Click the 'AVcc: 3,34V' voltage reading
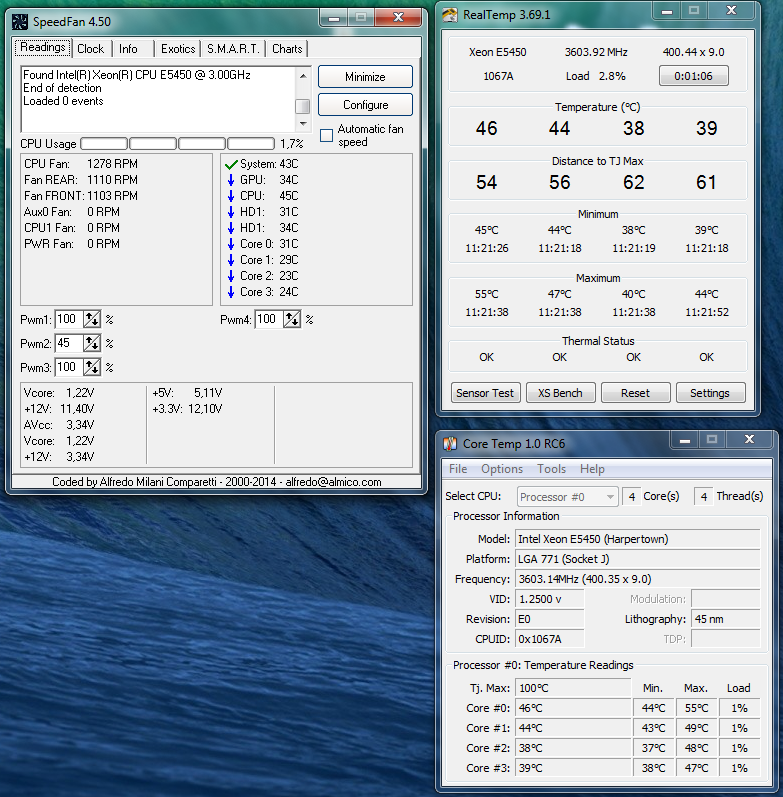 coord(59,425)
